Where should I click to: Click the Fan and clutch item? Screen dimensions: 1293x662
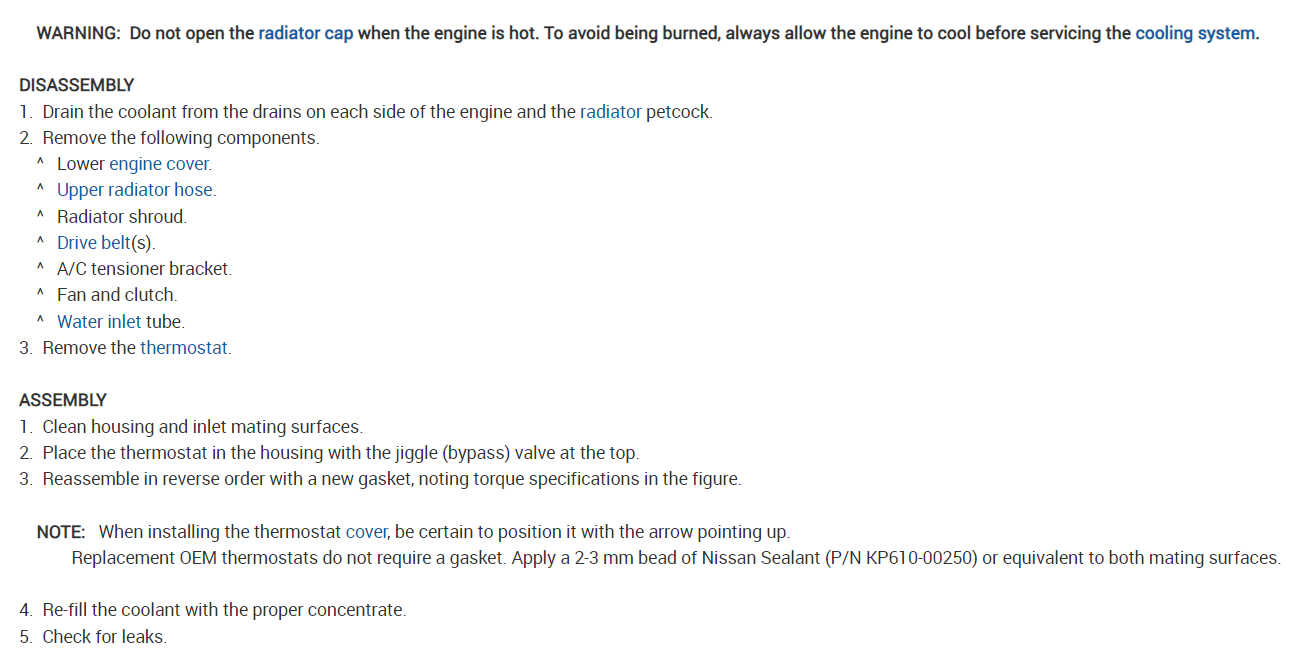[x=116, y=295]
